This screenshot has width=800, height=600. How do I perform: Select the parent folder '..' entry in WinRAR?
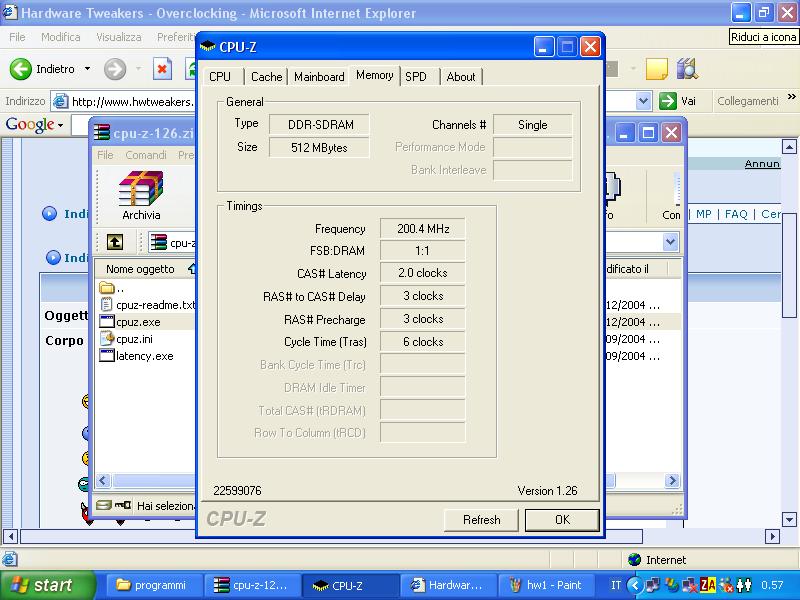coord(112,288)
